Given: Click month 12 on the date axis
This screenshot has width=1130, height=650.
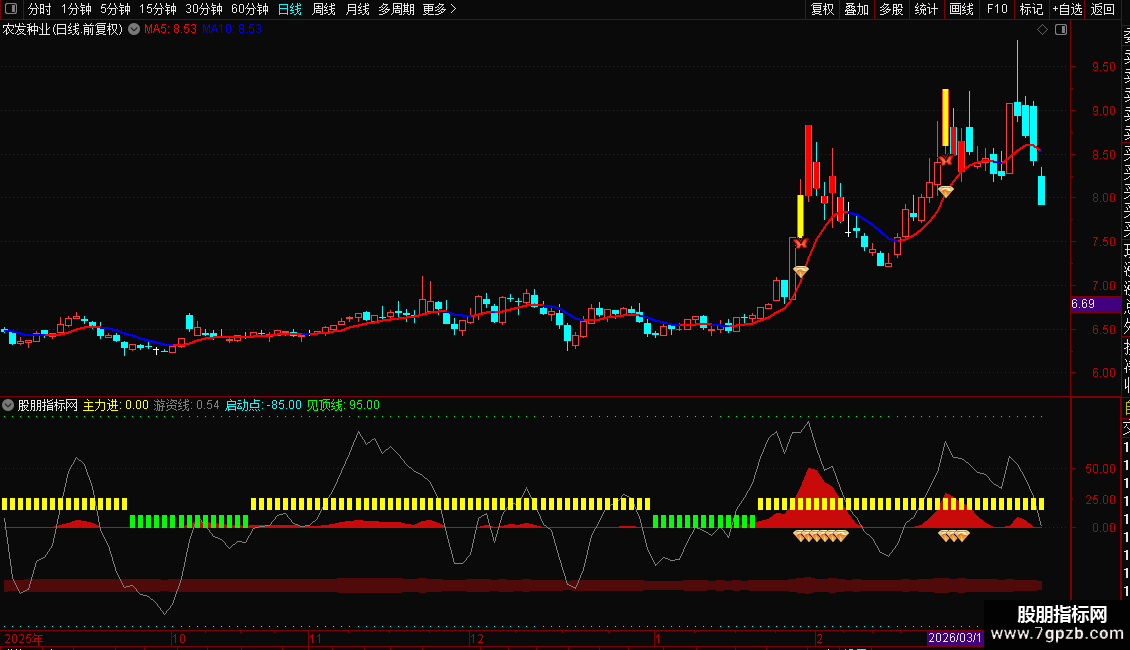Looking at the screenshot, I should coord(477,638).
